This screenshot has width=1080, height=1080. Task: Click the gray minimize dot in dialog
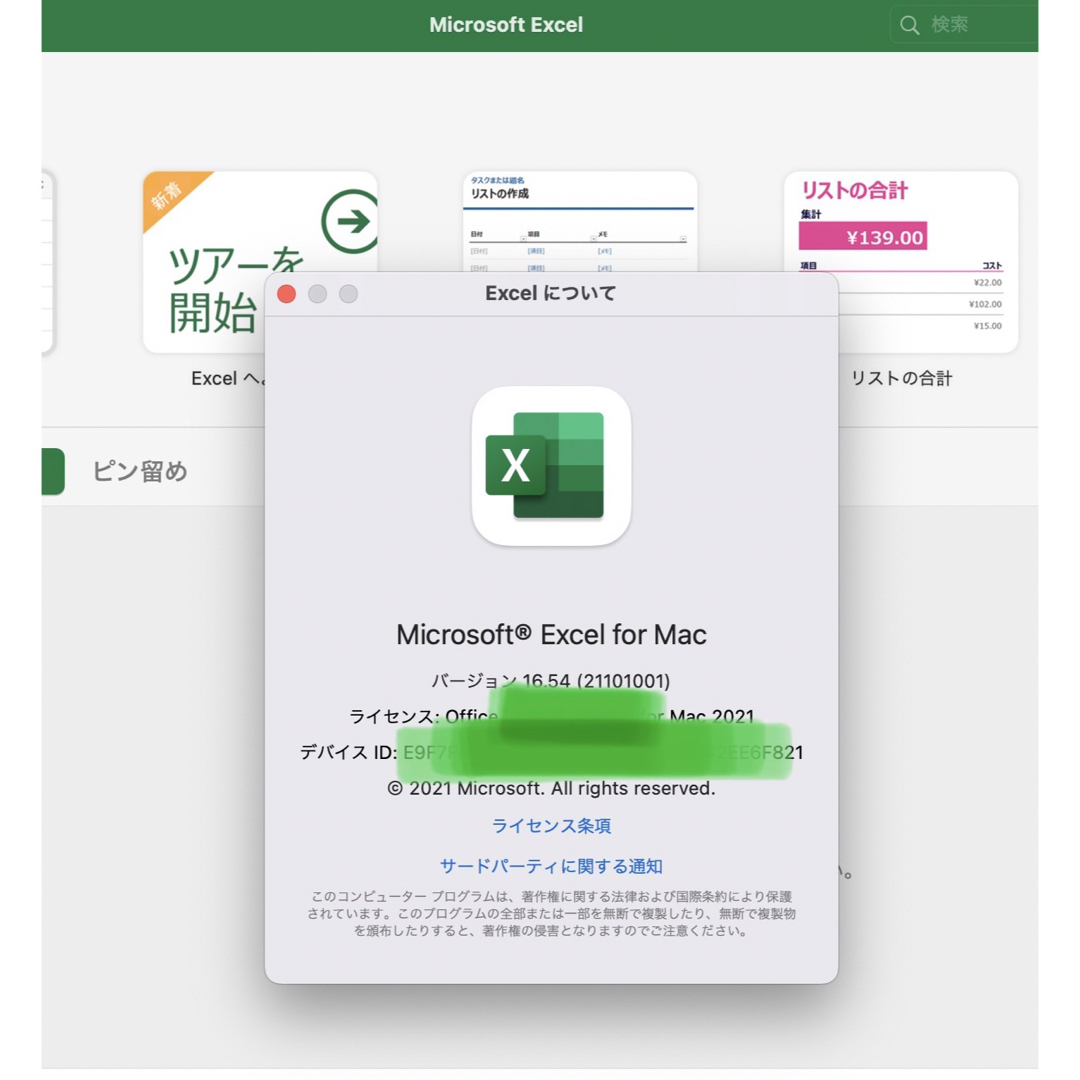tap(318, 294)
